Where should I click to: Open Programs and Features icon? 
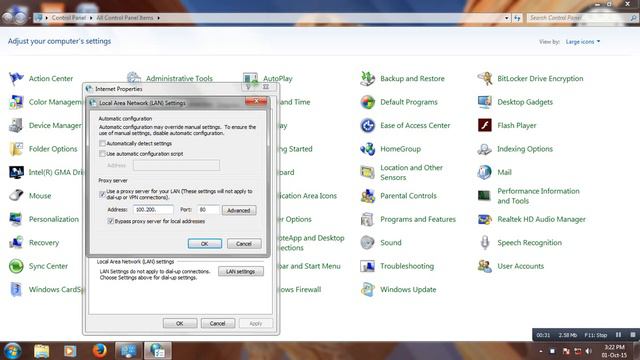tap(367, 219)
